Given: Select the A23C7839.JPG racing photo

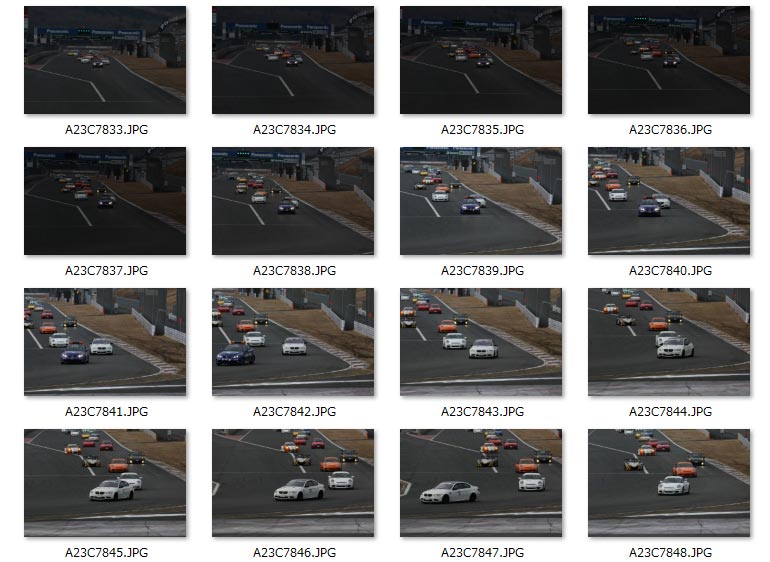Looking at the screenshot, I should point(481,201).
